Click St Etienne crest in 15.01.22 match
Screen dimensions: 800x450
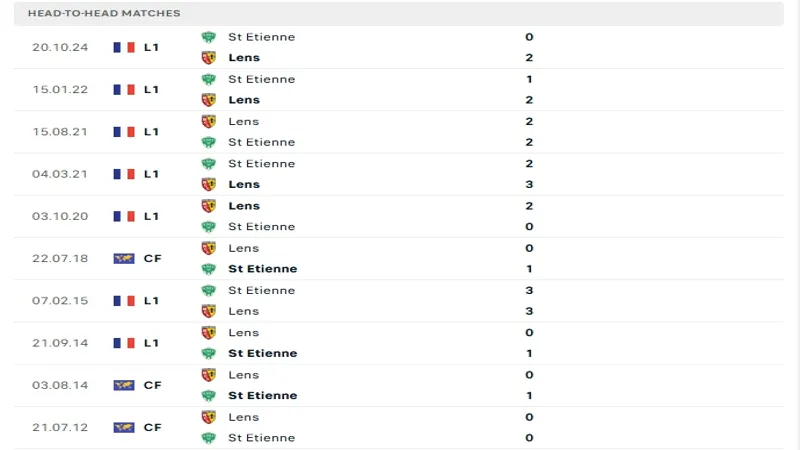point(209,79)
